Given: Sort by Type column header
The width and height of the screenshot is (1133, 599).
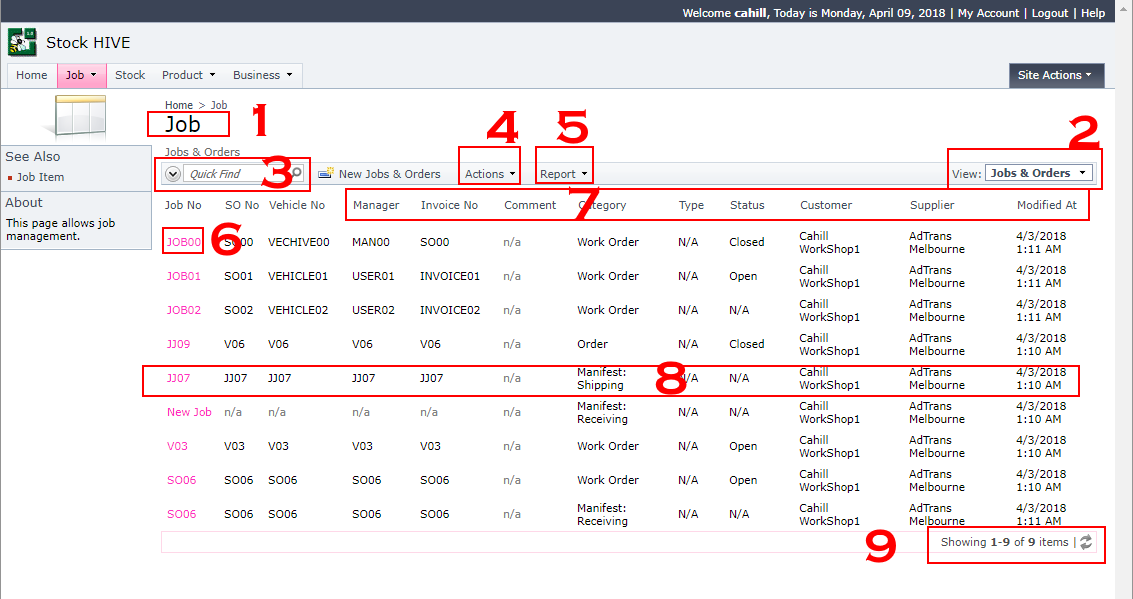Looking at the screenshot, I should click(x=691, y=205).
